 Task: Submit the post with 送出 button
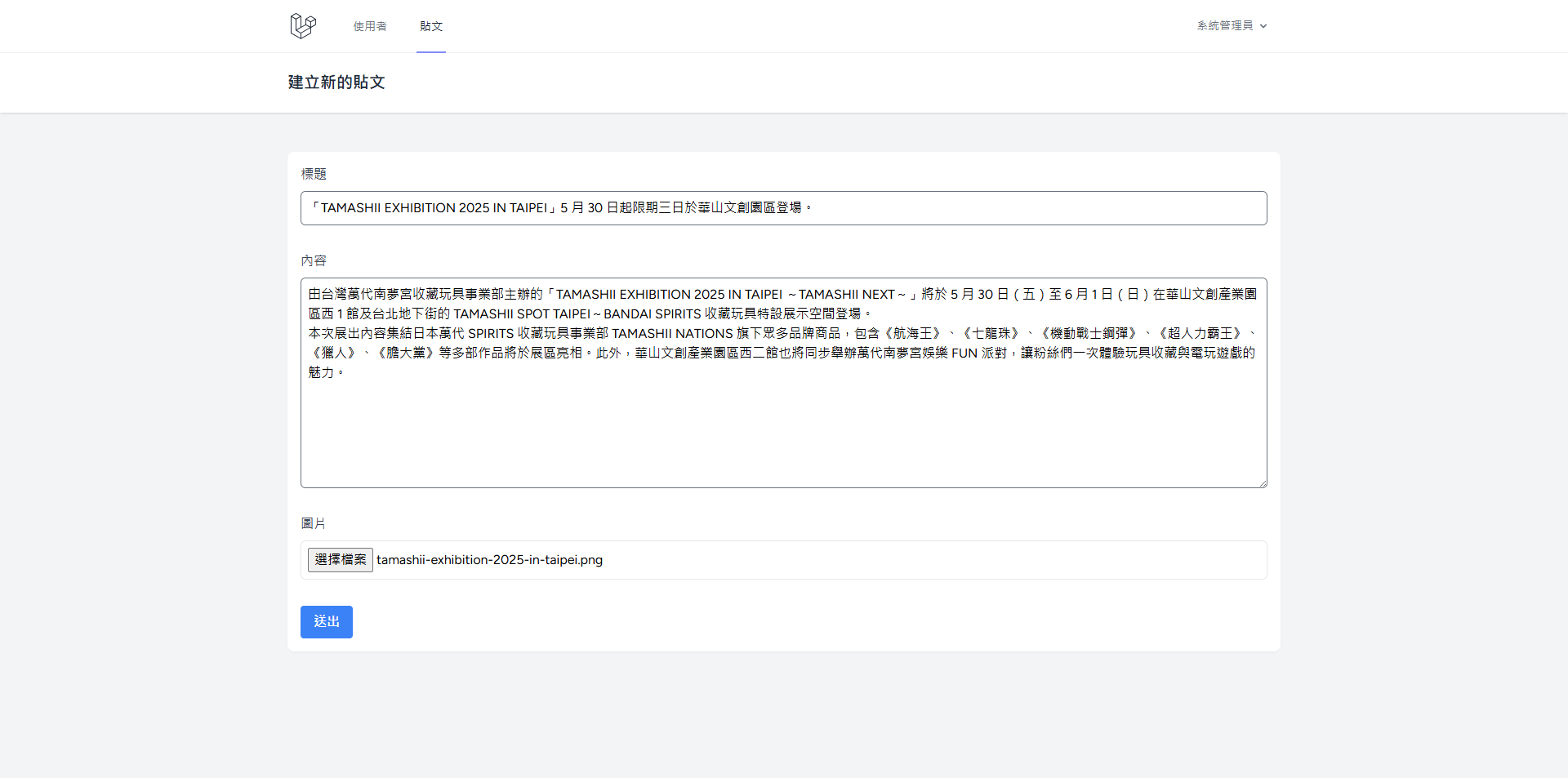coord(327,622)
